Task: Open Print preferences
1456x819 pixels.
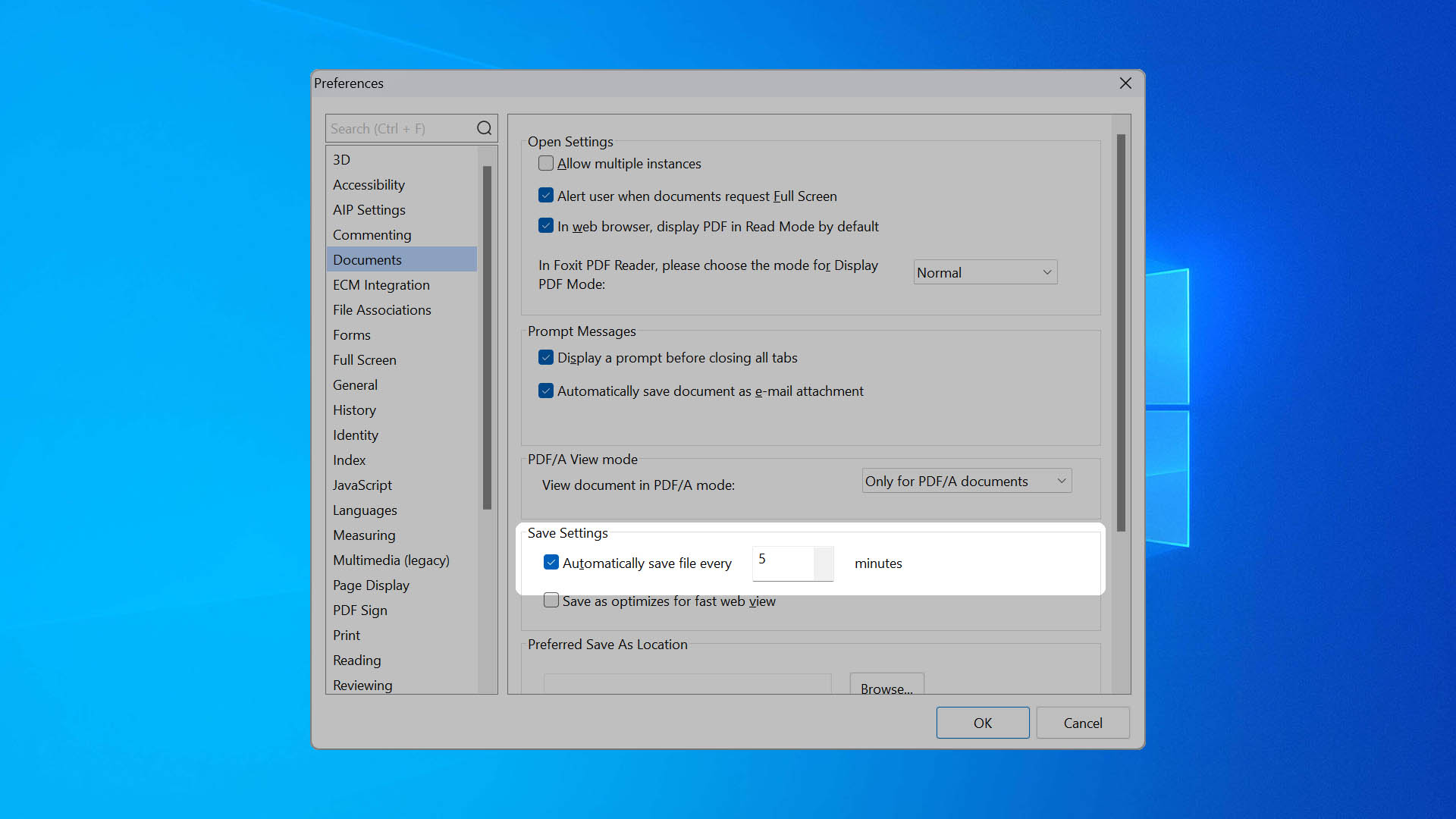Action: 402,635
